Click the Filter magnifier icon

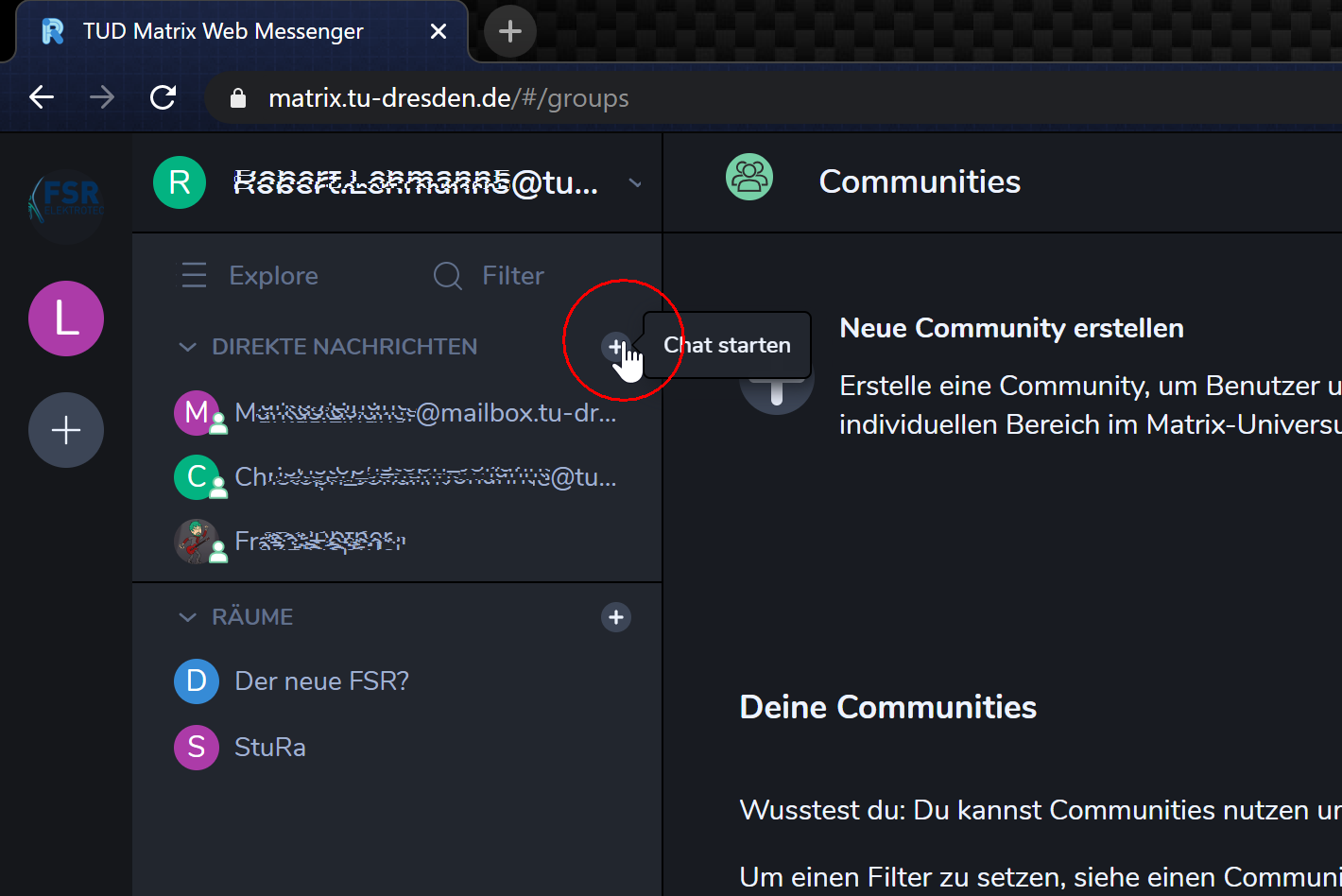click(447, 276)
